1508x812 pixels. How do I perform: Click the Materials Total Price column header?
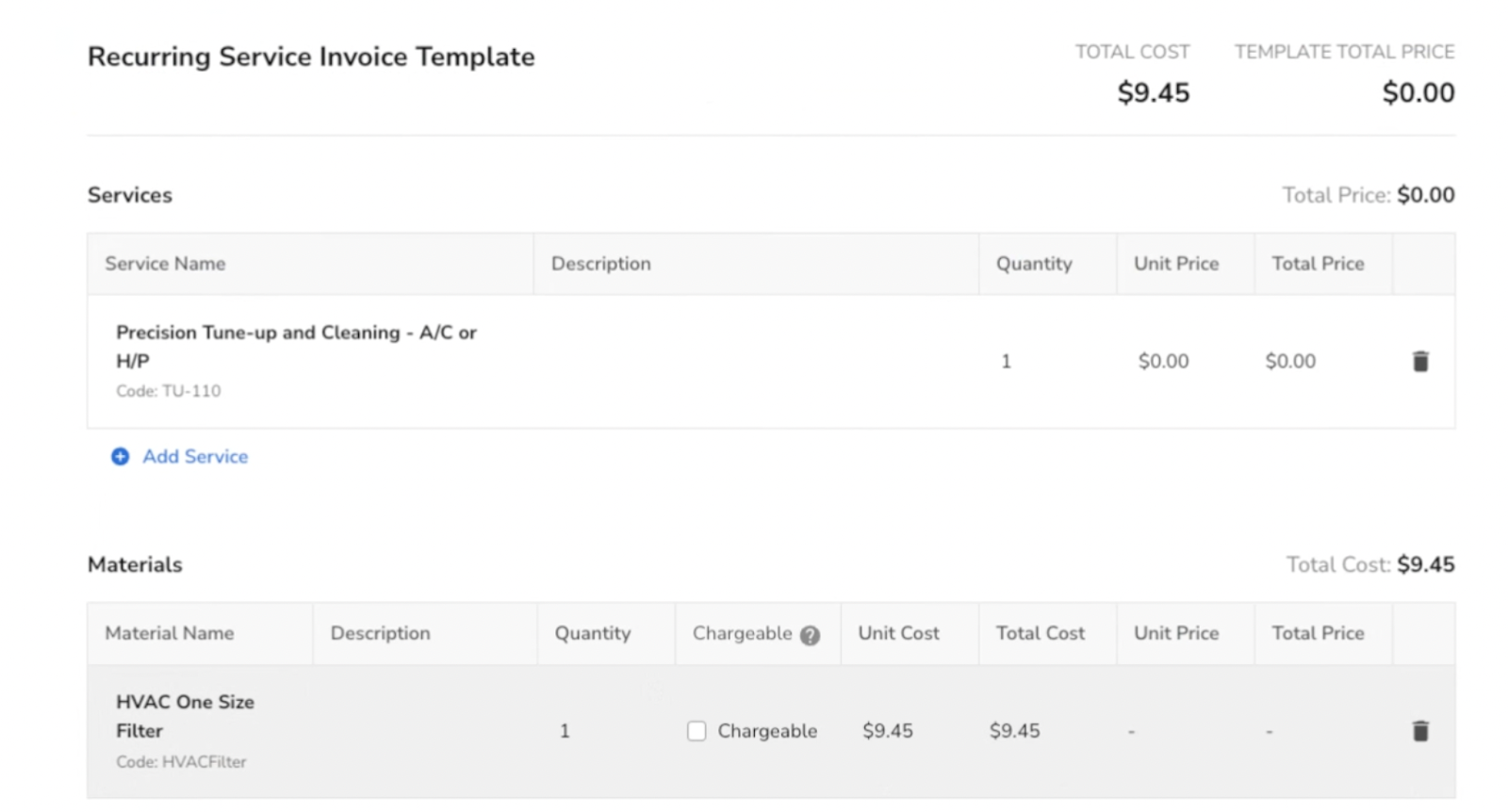coord(1318,634)
